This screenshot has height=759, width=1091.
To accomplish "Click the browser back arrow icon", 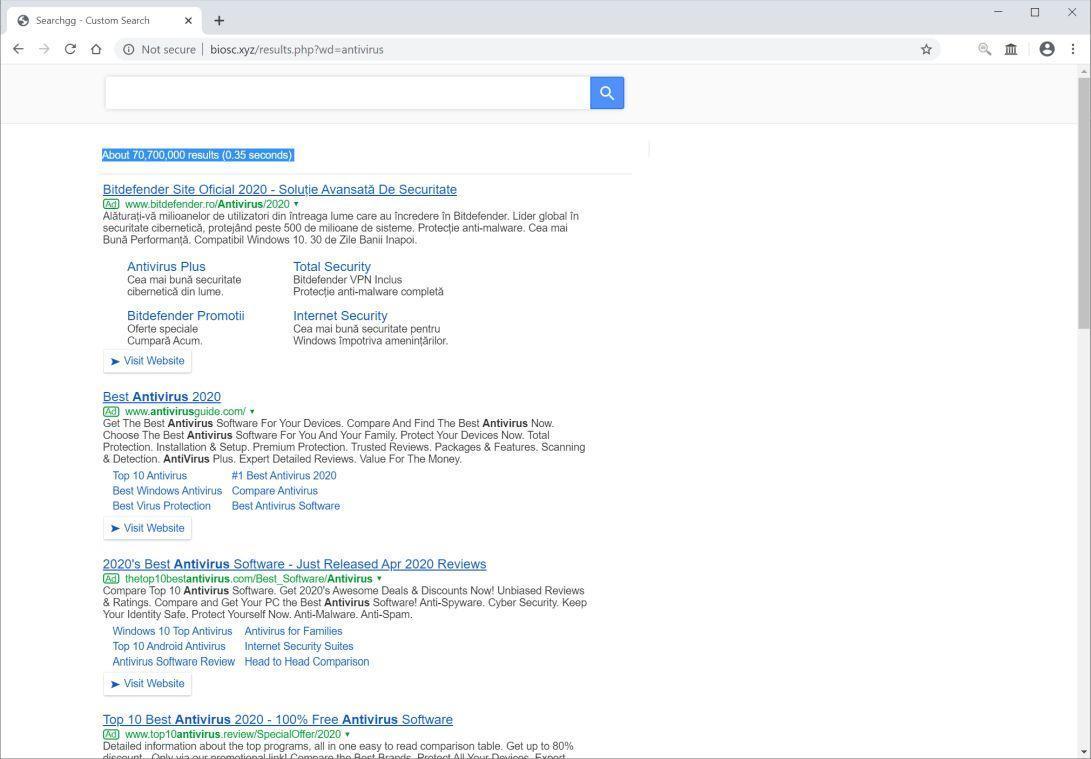I will coord(18,48).
